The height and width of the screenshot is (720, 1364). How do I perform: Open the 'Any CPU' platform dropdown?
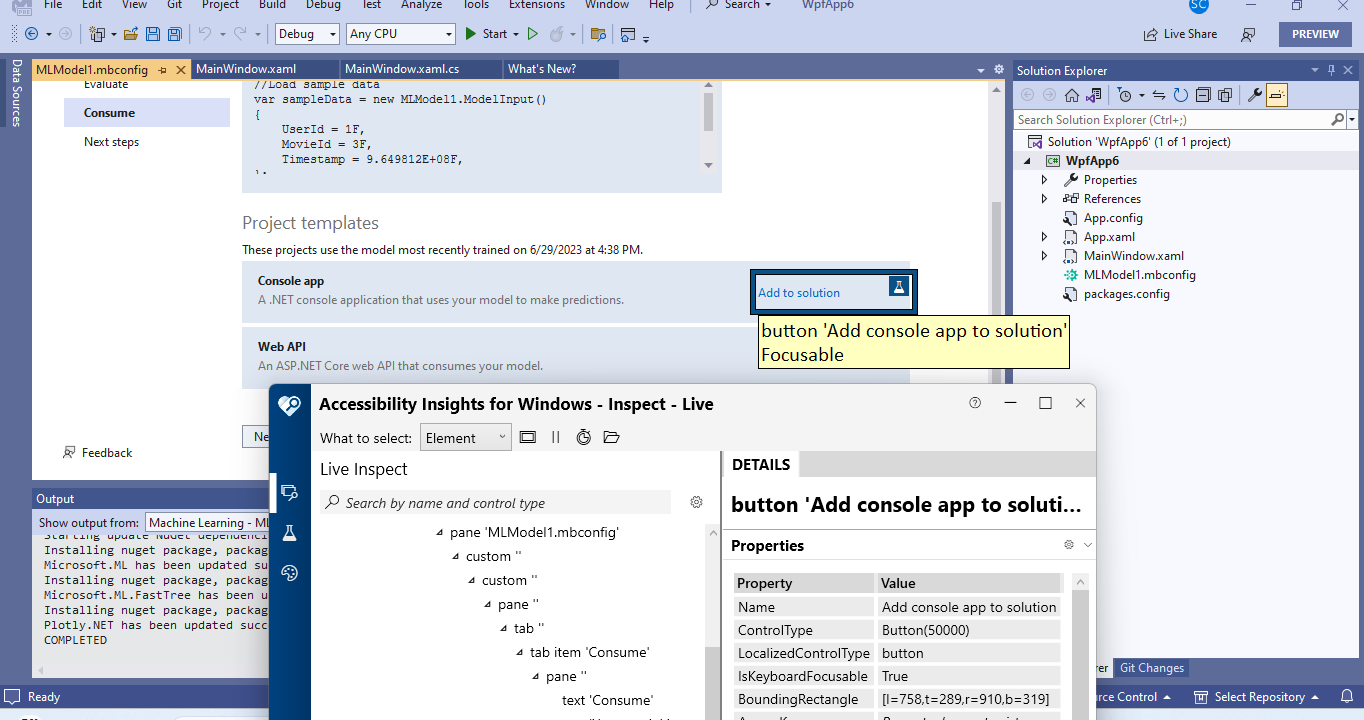(x=400, y=33)
